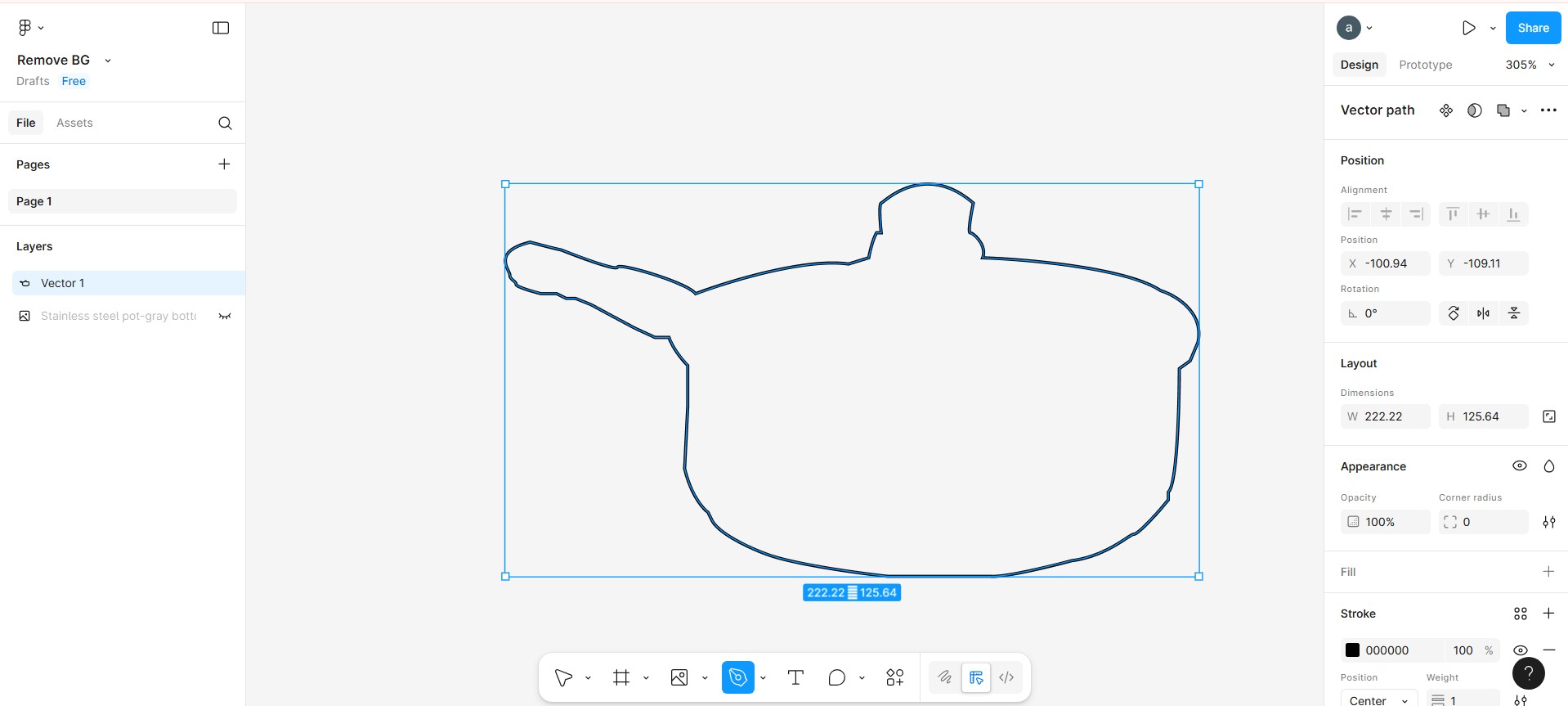Image resolution: width=1568 pixels, height=706 pixels.
Task: Click the Free plan badge
Action: click(74, 81)
